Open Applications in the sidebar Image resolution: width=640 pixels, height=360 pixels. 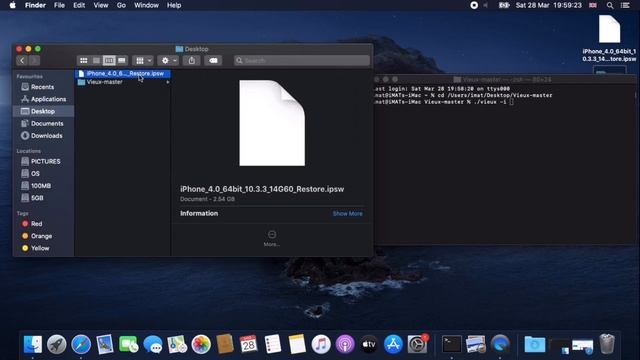pos(43,99)
